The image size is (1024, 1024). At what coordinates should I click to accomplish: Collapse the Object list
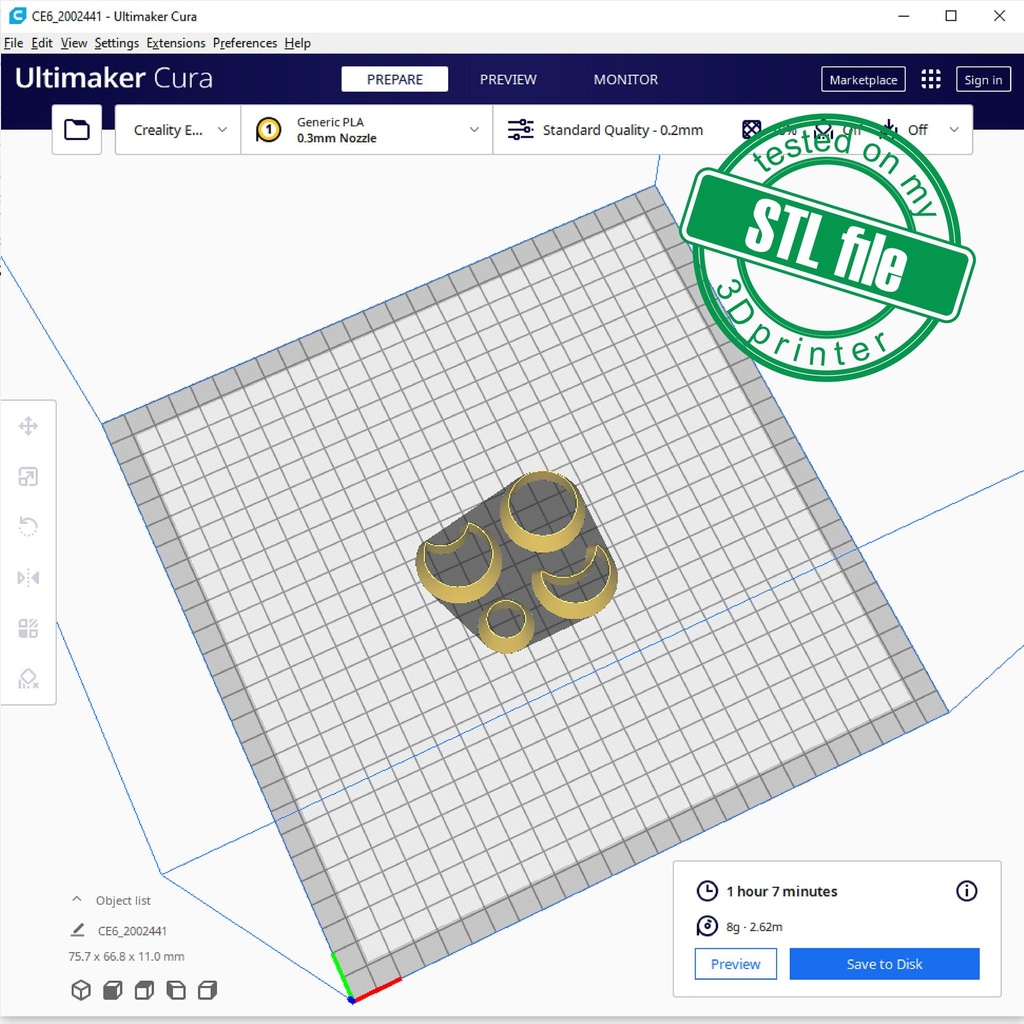click(x=77, y=900)
